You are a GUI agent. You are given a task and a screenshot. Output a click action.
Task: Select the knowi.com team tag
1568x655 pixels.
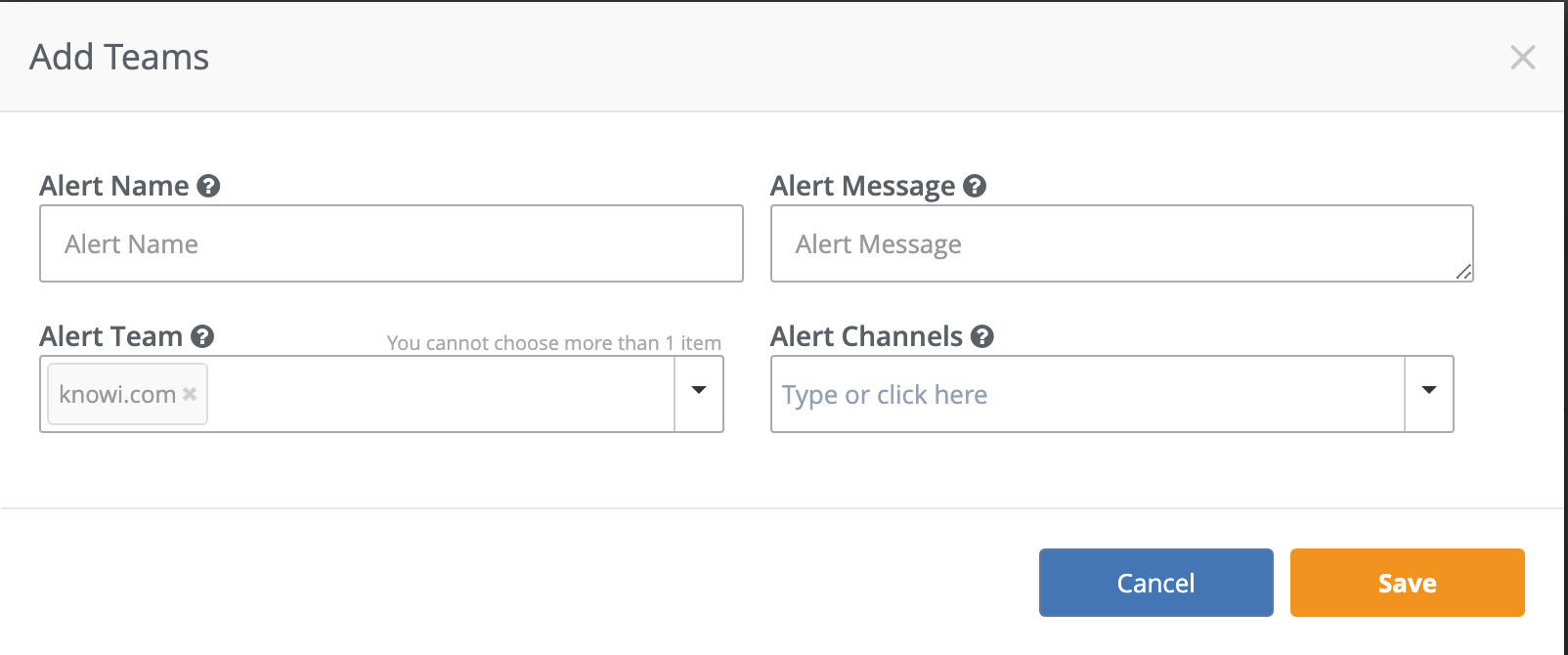coord(117,394)
